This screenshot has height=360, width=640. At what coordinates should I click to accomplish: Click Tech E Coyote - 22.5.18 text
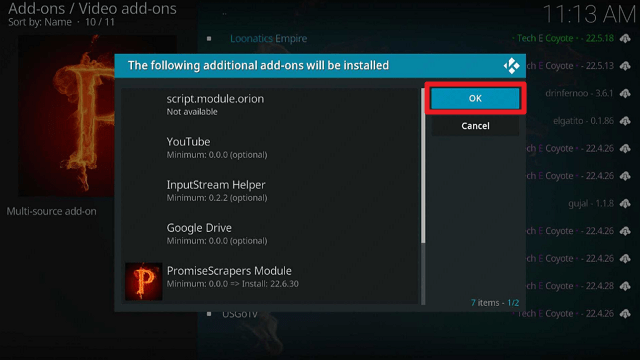pyautogui.click(x=563, y=38)
